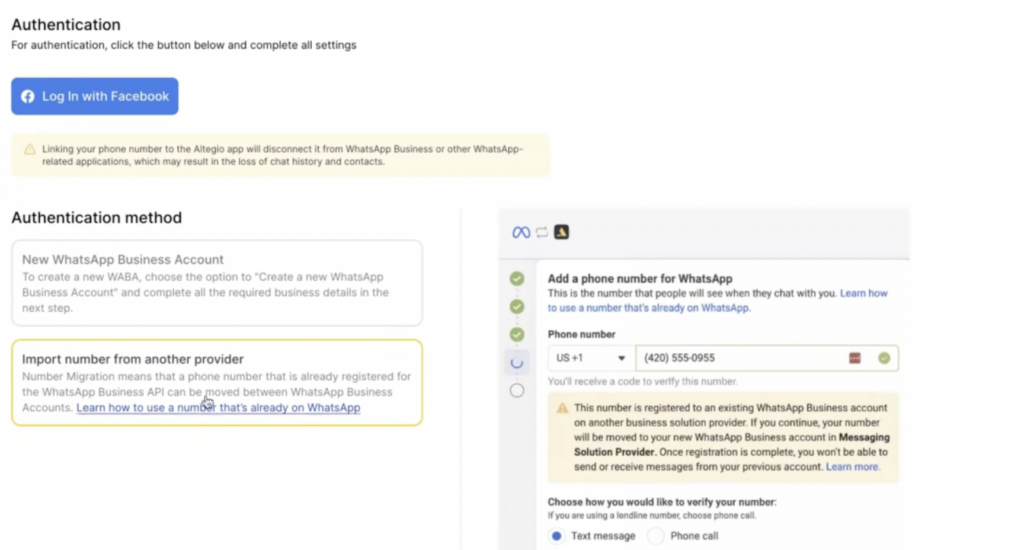Click the empty final step circle
The height and width of the screenshot is (550, 1024).
[517, 391]
